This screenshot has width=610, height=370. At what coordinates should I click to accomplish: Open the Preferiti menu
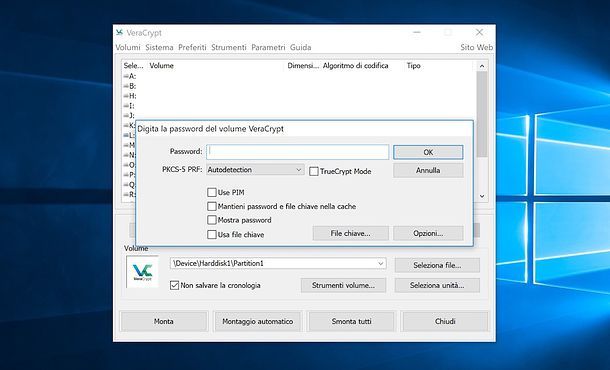coord(192,47)
